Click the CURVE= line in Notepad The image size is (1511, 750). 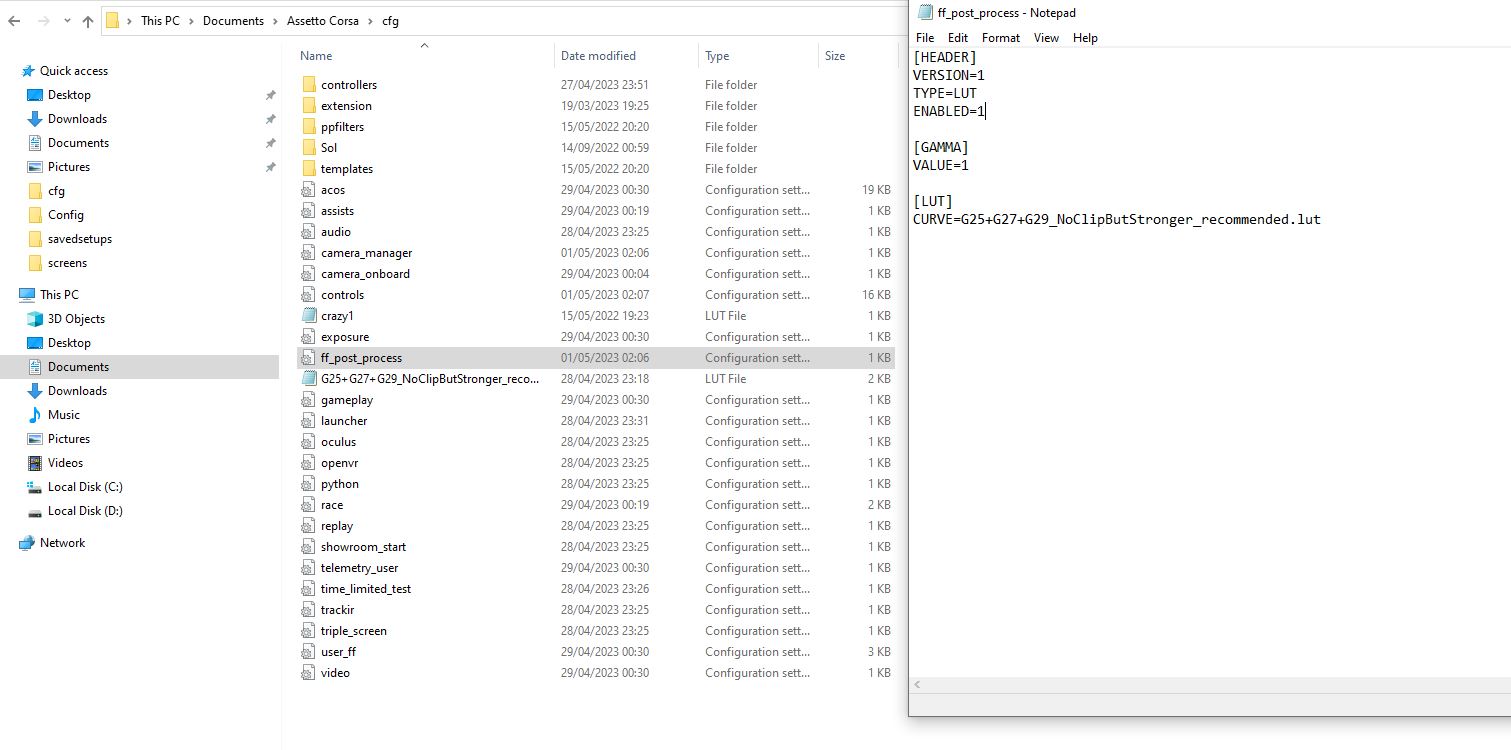[1116, 219]
